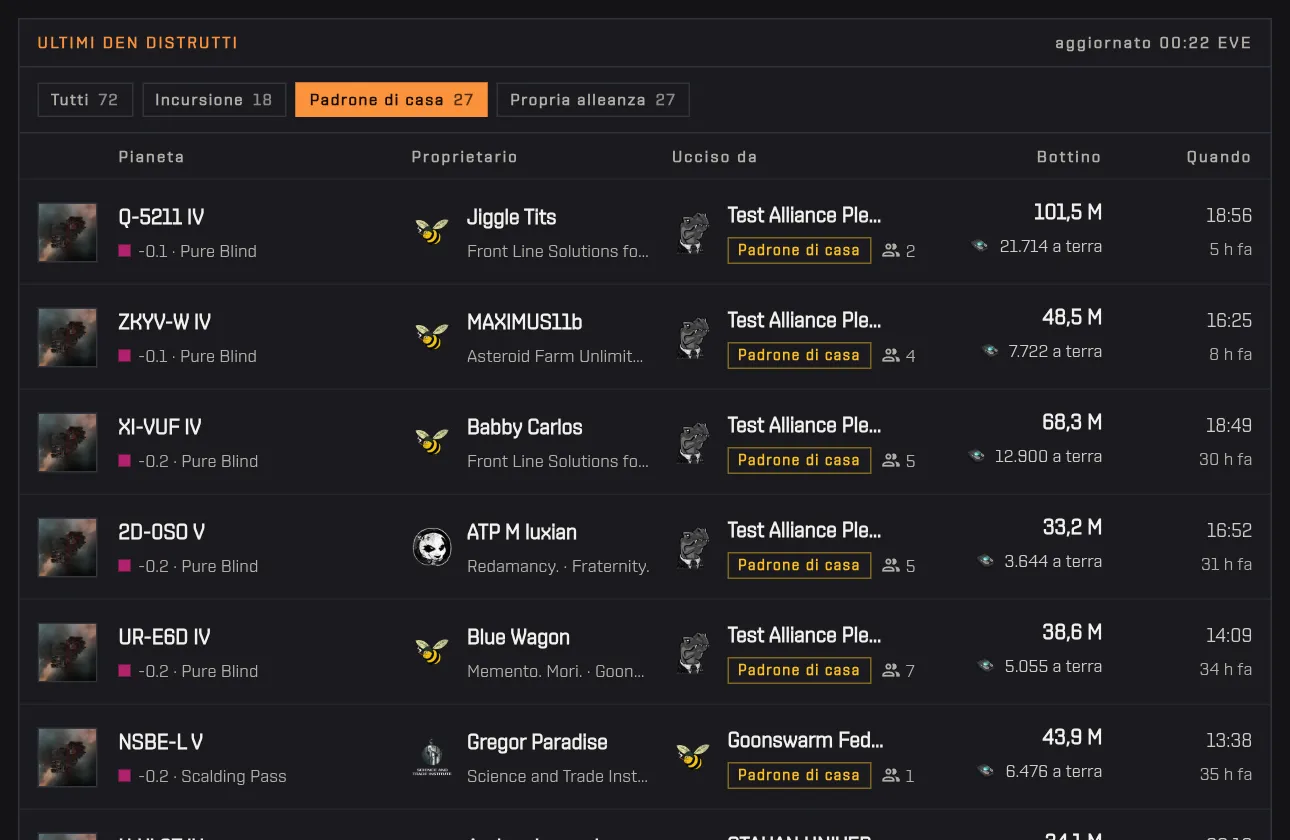1290x840 pixels.
Task: Open the panda Fraternity logo beside ATP M Iuxian
Action: 432,547
